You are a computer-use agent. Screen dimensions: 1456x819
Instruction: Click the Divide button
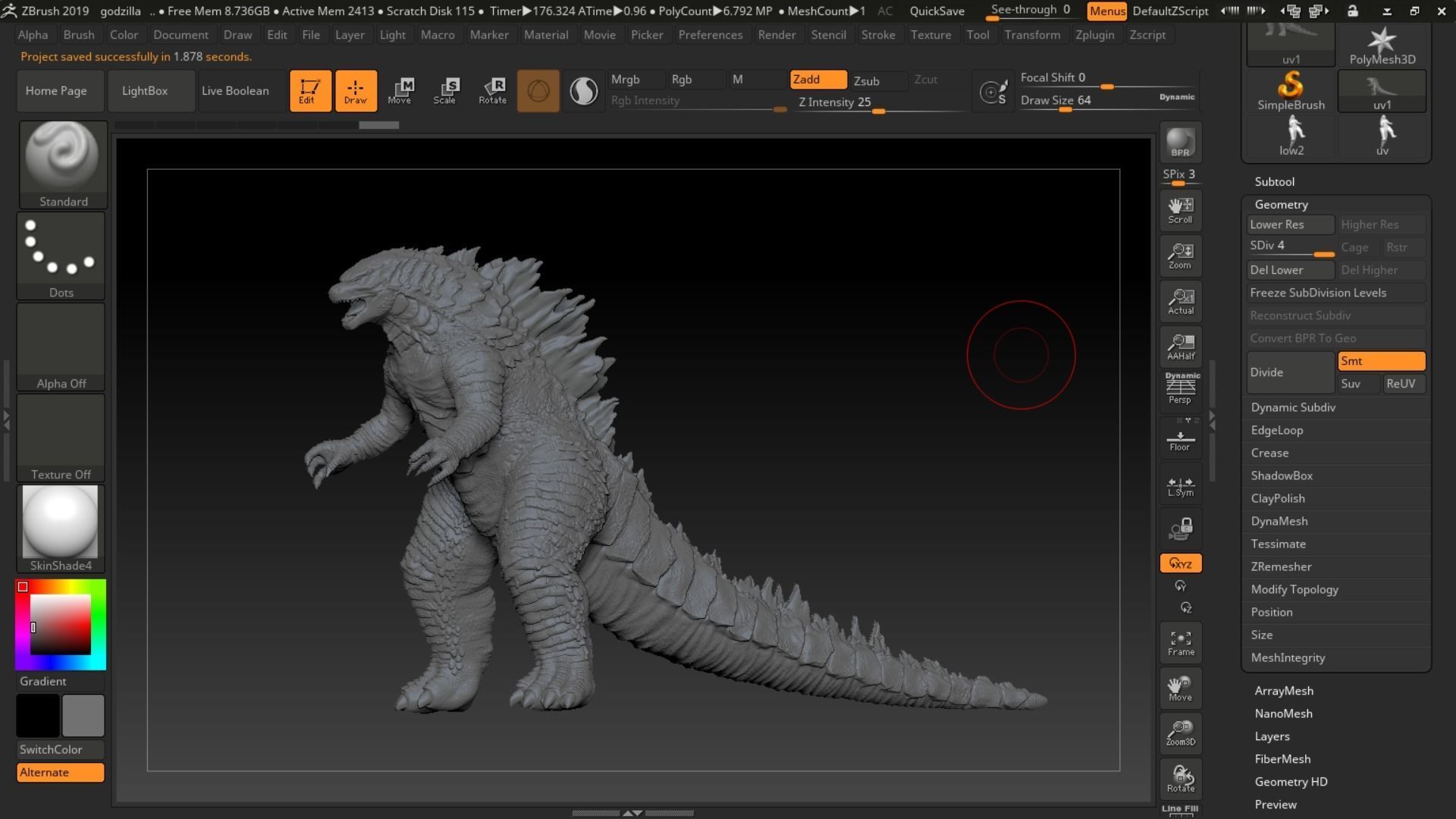click(x=1291, y=372)
